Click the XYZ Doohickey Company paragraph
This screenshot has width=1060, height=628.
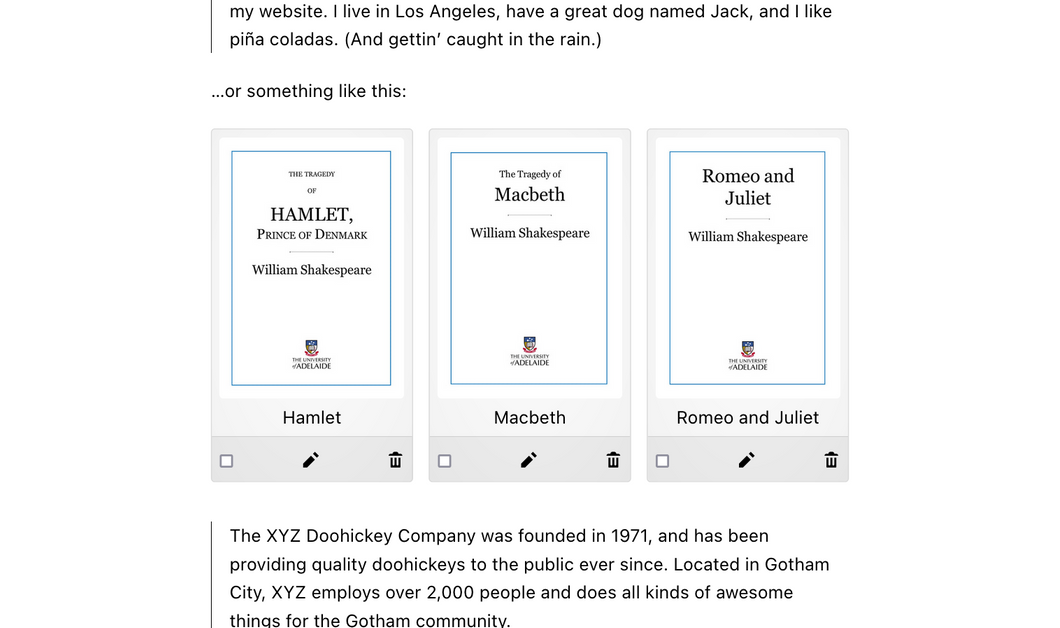coord(529,578)
